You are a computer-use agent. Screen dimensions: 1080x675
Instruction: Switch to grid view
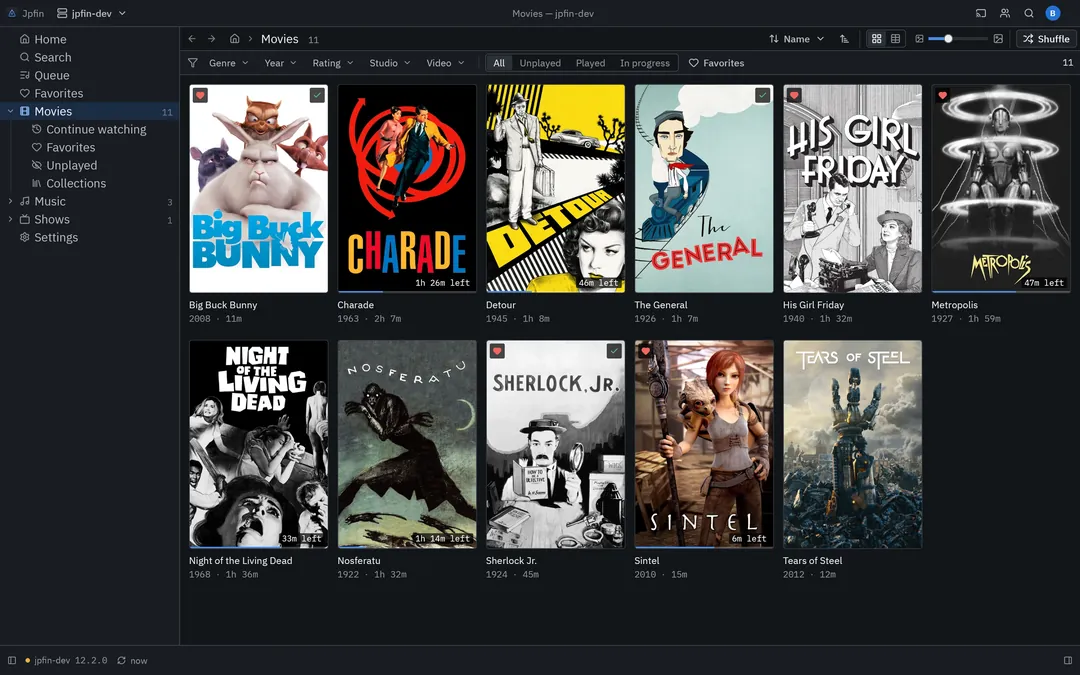876,39
